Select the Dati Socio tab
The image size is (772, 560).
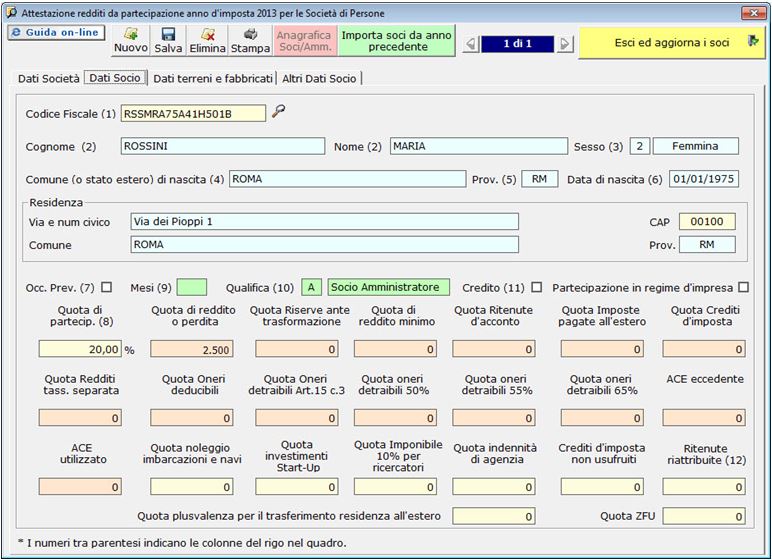coord(115,78)
